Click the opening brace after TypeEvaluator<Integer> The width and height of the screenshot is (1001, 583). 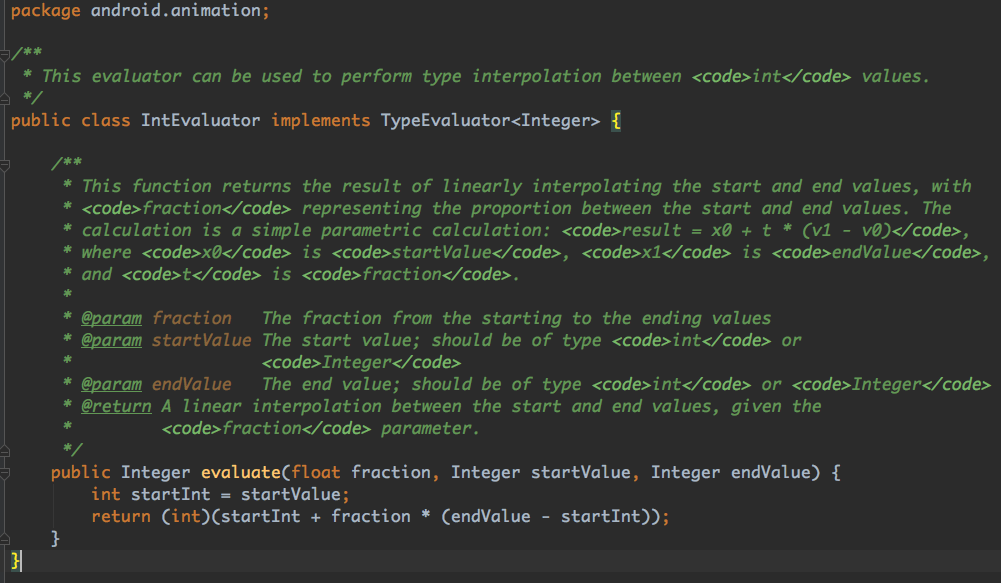pyautogui.click(x=616, y=120)
